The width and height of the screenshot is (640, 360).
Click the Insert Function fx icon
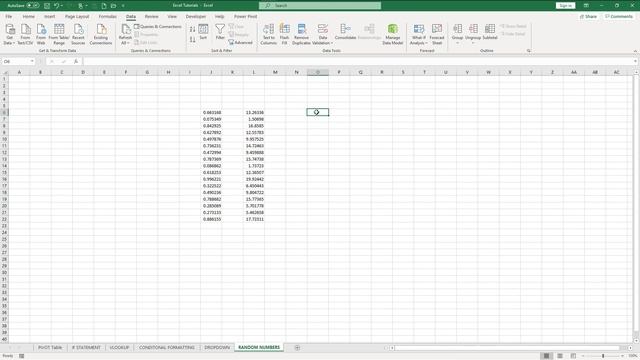click(76, 61)
